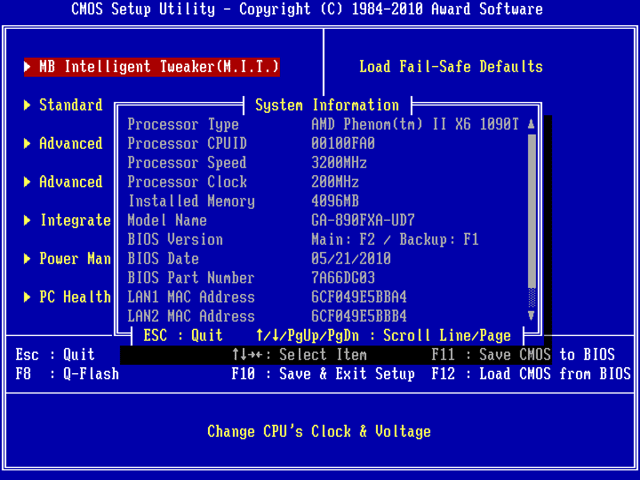Click the GA-890FXA-UD7 value

pyautogui.click(x=363, y=220)
